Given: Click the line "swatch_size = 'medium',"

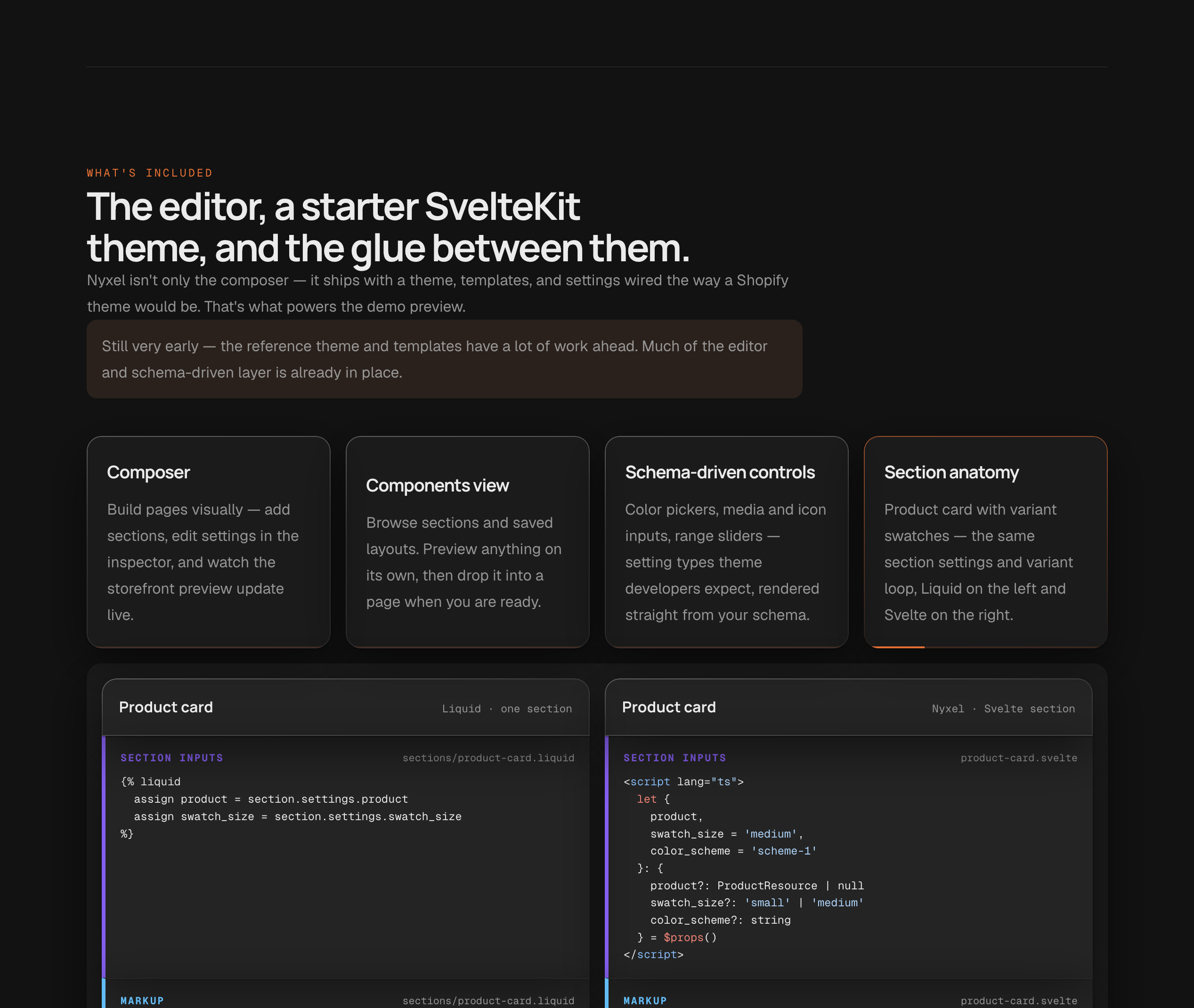Looking at the screenshot, I should pyautogui.click(x=727, y=834).
